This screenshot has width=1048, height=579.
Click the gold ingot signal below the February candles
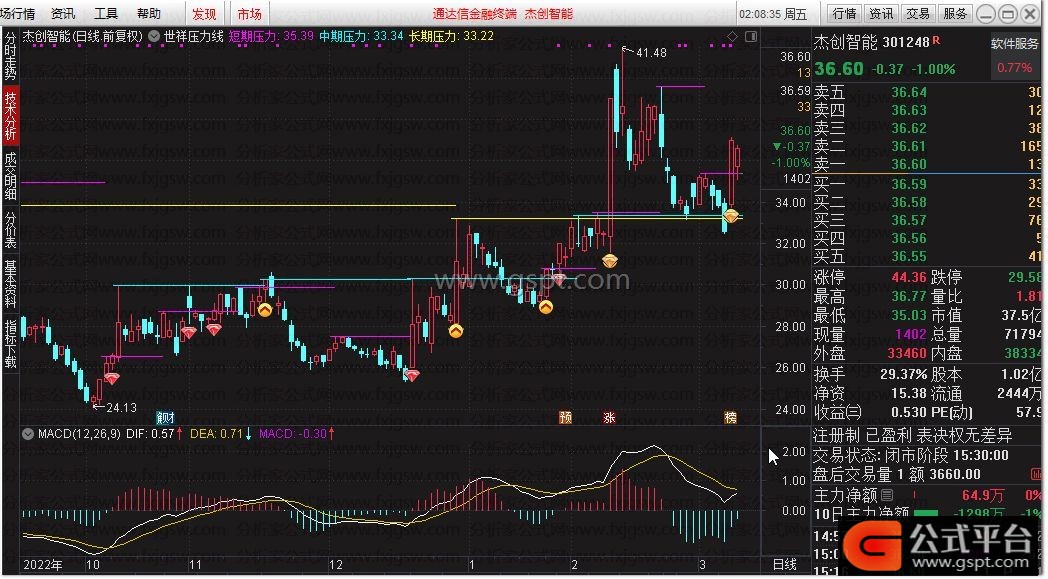(x=610, y=261)
